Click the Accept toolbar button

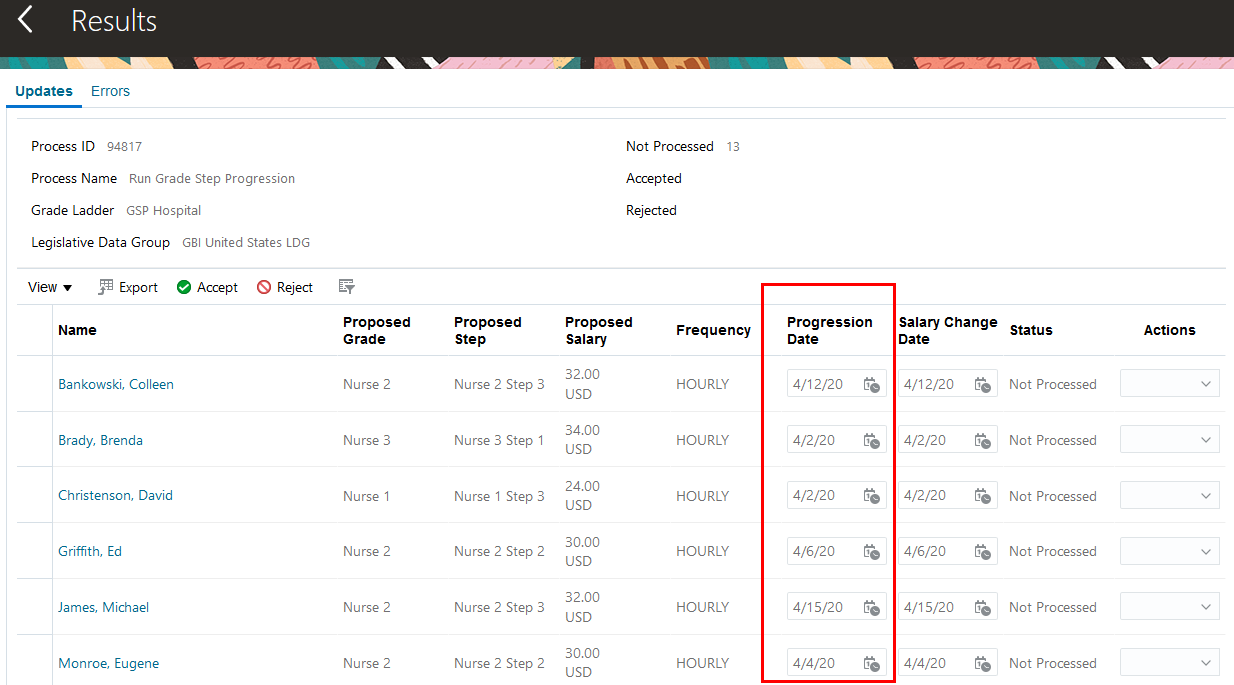click(x=207, y=287)
